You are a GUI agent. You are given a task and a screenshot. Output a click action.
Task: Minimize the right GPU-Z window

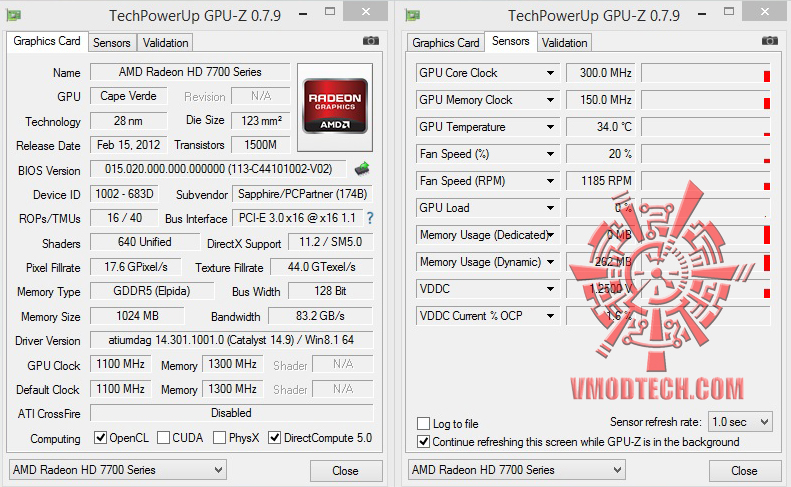(x=702, y=14)
